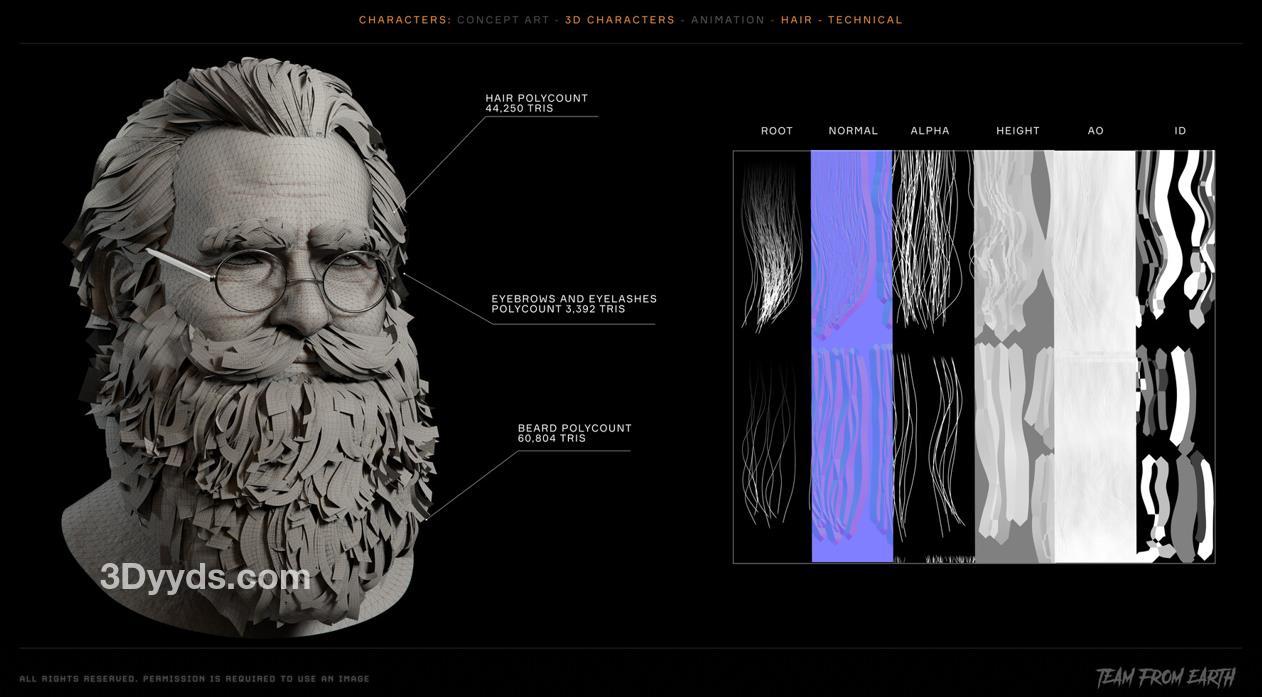Select the 3D CHARACTERS header item

(x=620, y=20)
